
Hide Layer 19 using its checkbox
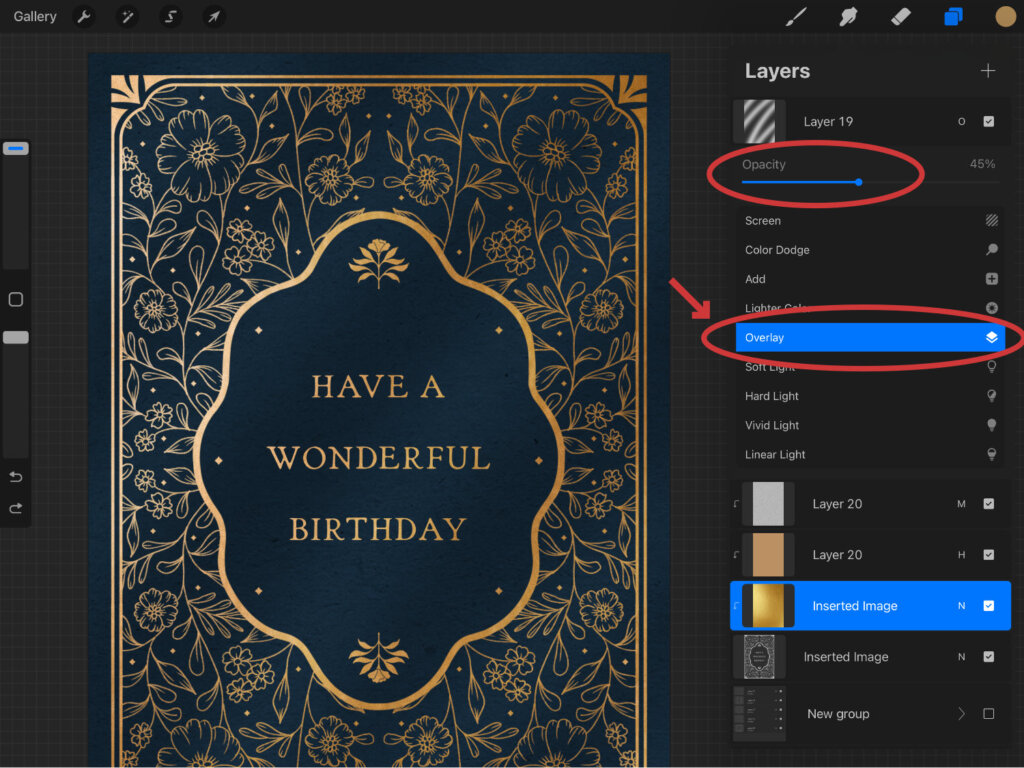tap(988, 122)
